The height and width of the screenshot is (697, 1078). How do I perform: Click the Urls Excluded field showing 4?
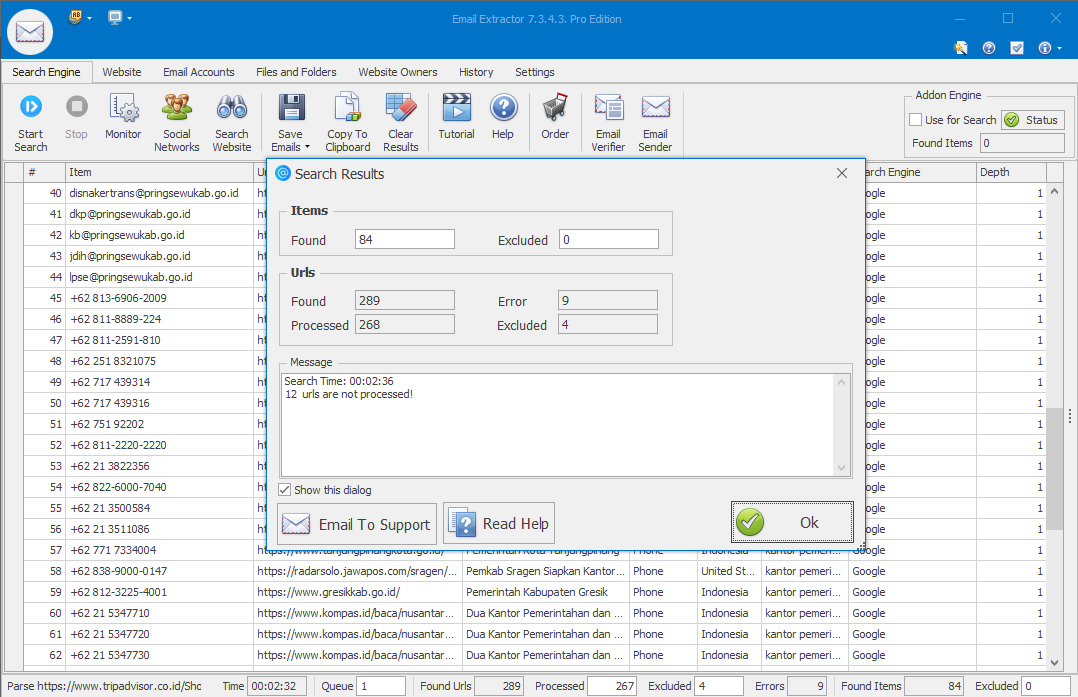(x=608, y=324)
